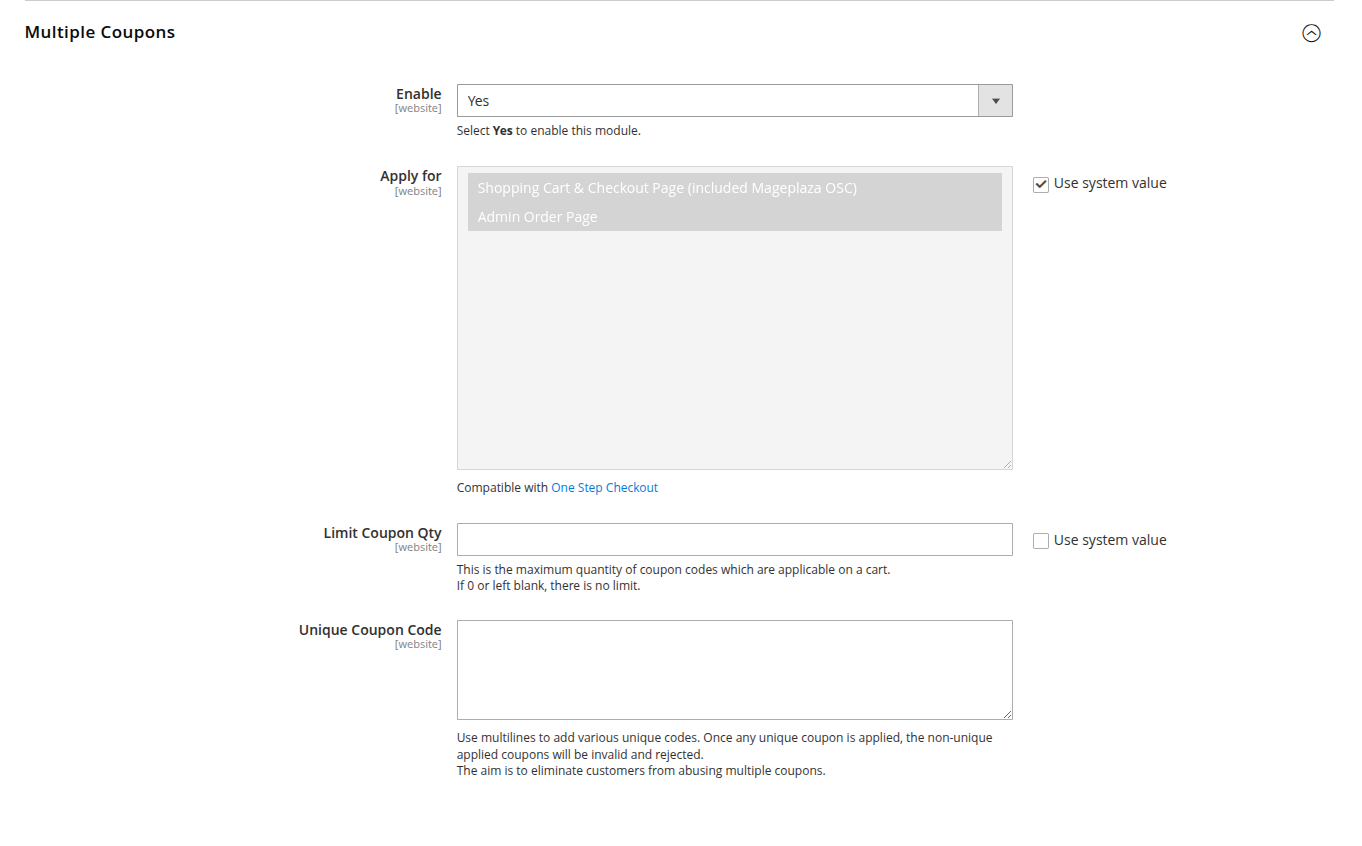This screenshot has height=846, width=1362.
Task: Click the Enable dropdown arrow button
Action: tap(995, 101)
